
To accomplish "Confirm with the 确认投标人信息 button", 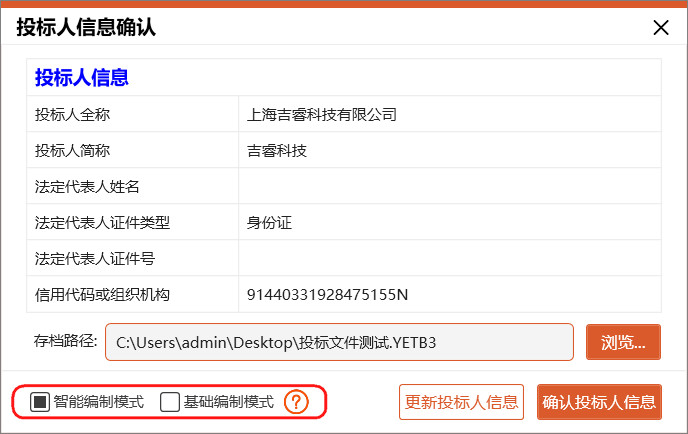I will pos(599,402).
